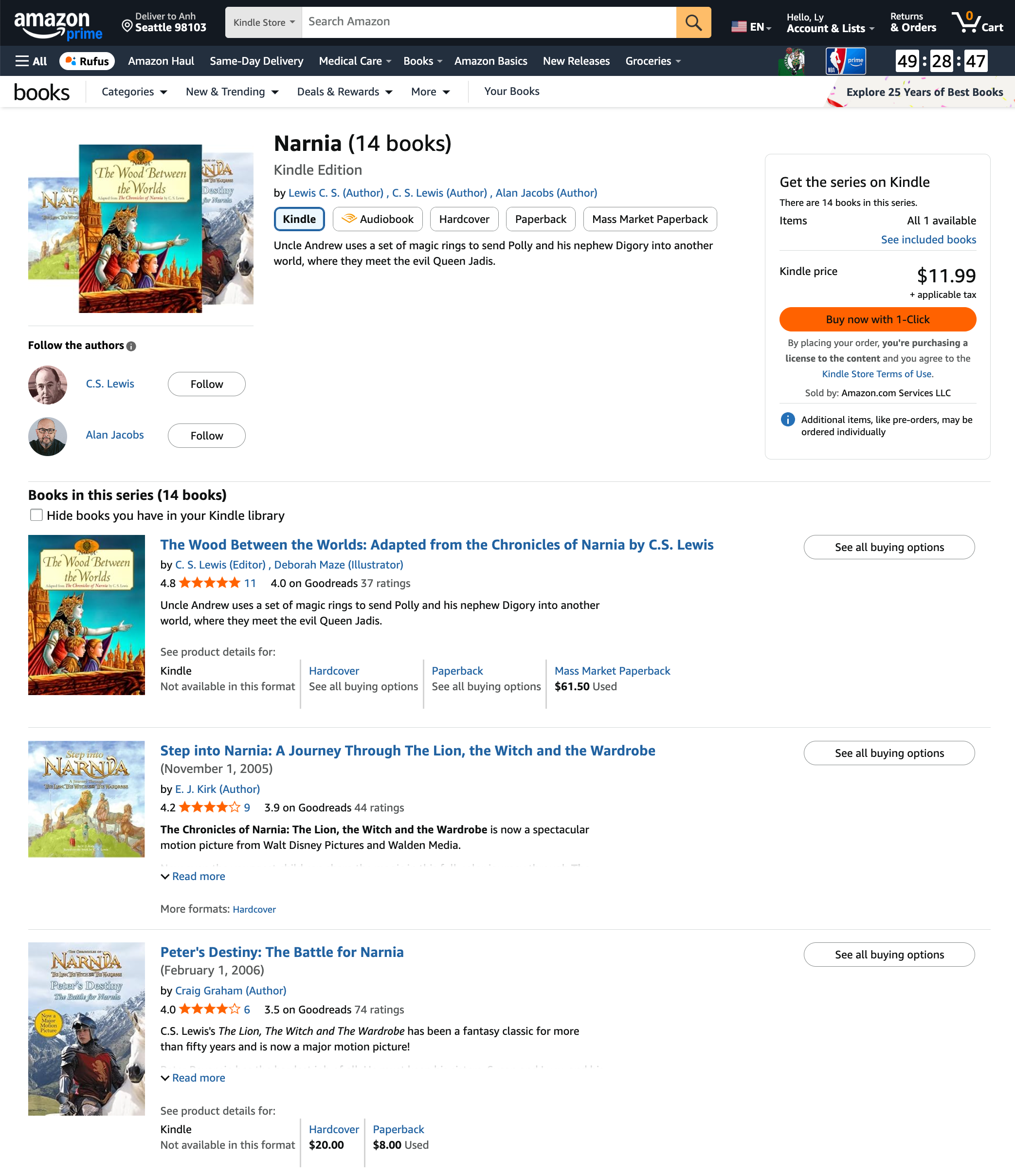Open the shopping cart icon
Viewport: 1015px width, 1176px height.
[x=977, y=23]
